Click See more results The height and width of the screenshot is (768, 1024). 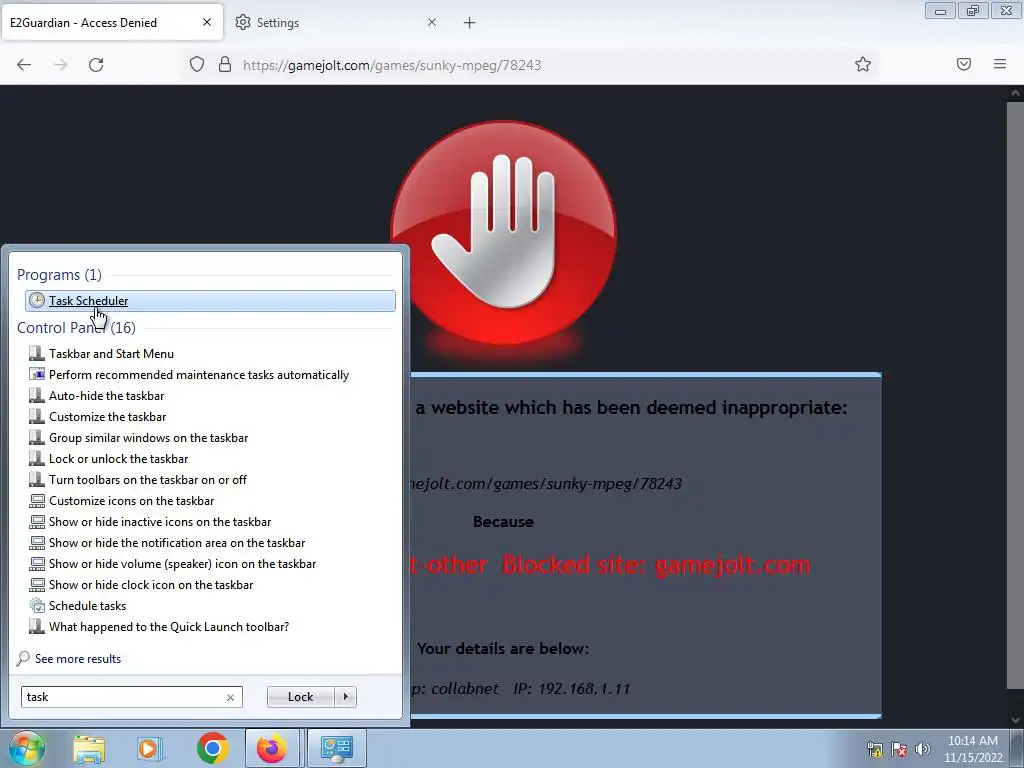[x=78, y=658]
